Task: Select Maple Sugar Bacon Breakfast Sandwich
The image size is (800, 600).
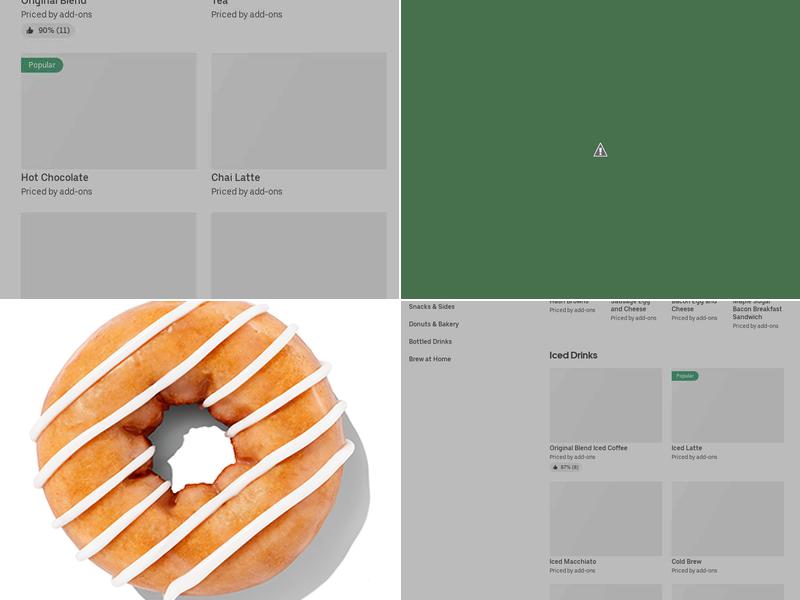Action: click(x=757, y=309)
